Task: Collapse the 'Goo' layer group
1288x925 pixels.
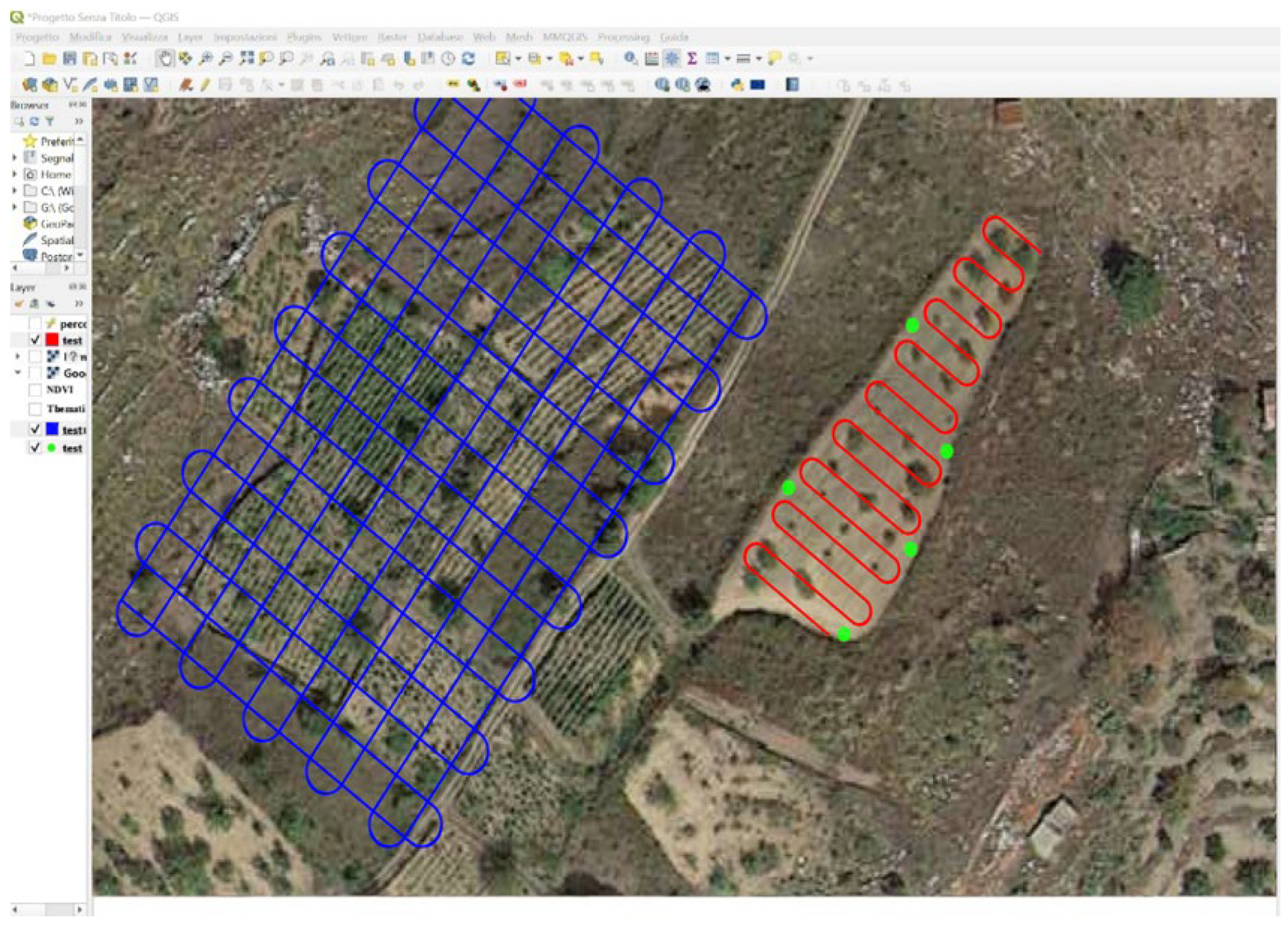Action: coord(18,372)
